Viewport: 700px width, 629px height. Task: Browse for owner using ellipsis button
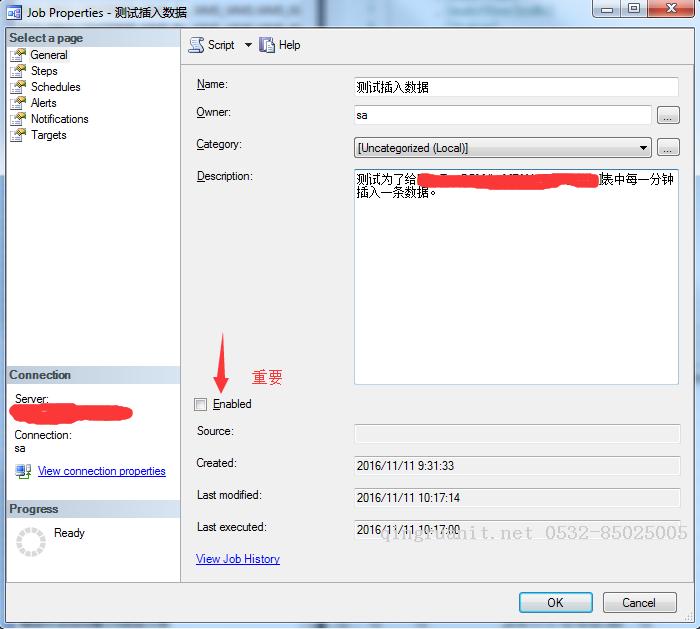click(x=668, y=116)
